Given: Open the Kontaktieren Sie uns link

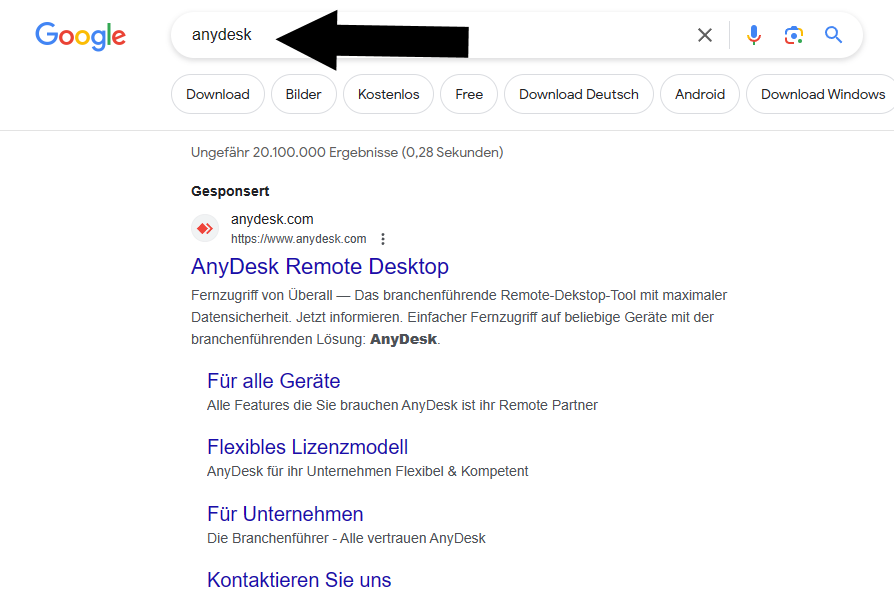Looking at the screenshot, I should (299, 580).
